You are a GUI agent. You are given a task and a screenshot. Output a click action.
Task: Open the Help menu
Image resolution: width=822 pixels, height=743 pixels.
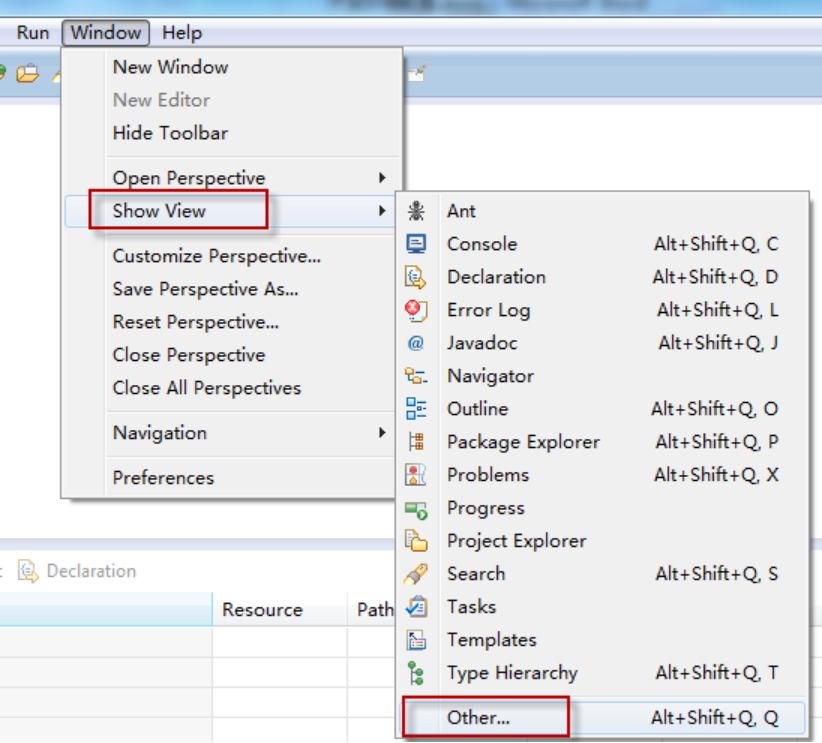[x=182, y=33]
